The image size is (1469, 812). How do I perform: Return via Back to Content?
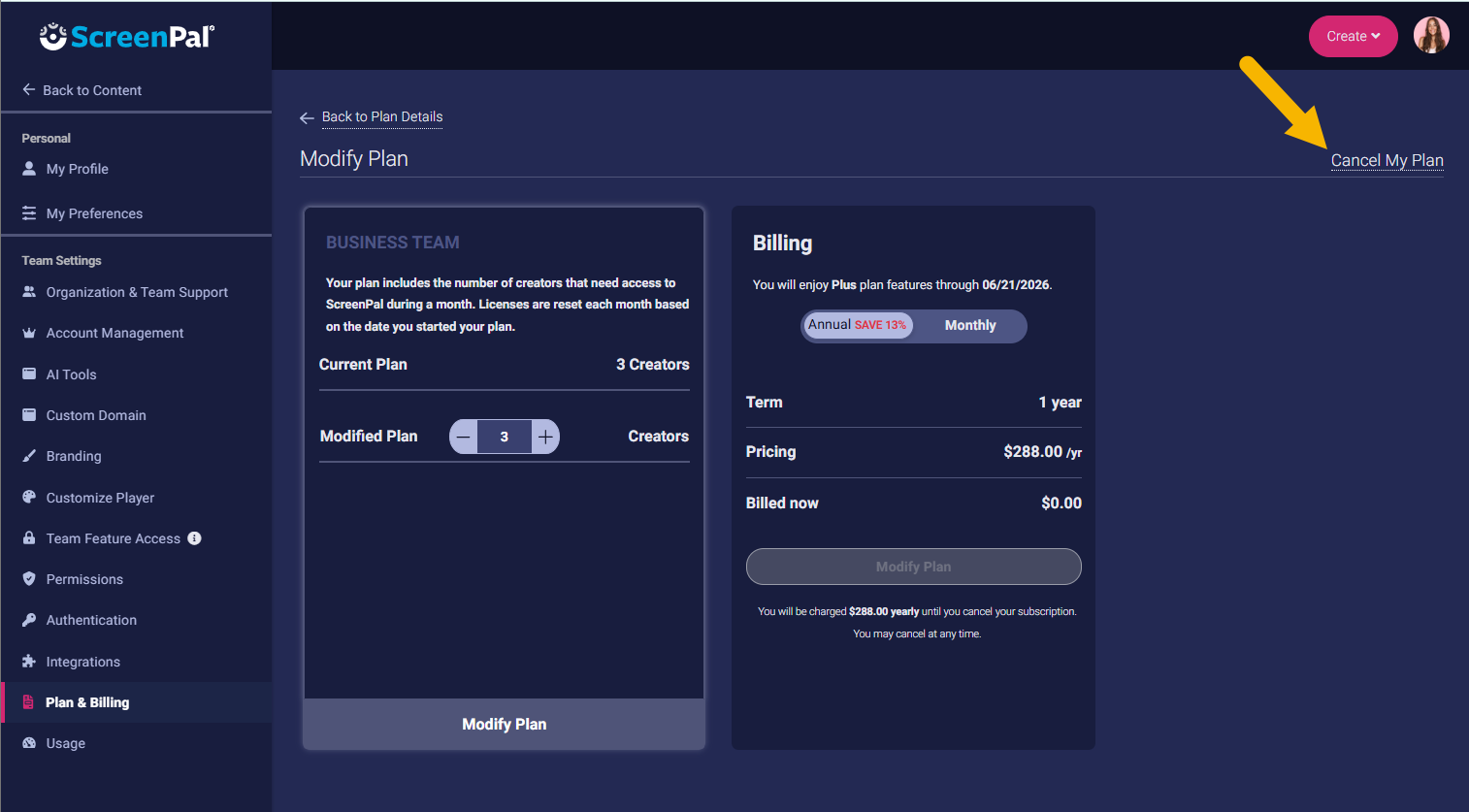[91, 90]
